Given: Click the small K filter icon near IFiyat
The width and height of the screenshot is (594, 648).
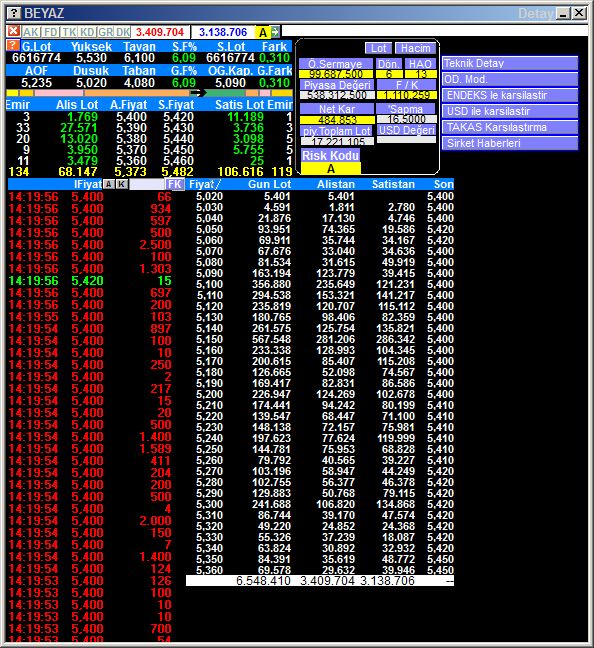Looking at the screenshot, I should 122,184.
